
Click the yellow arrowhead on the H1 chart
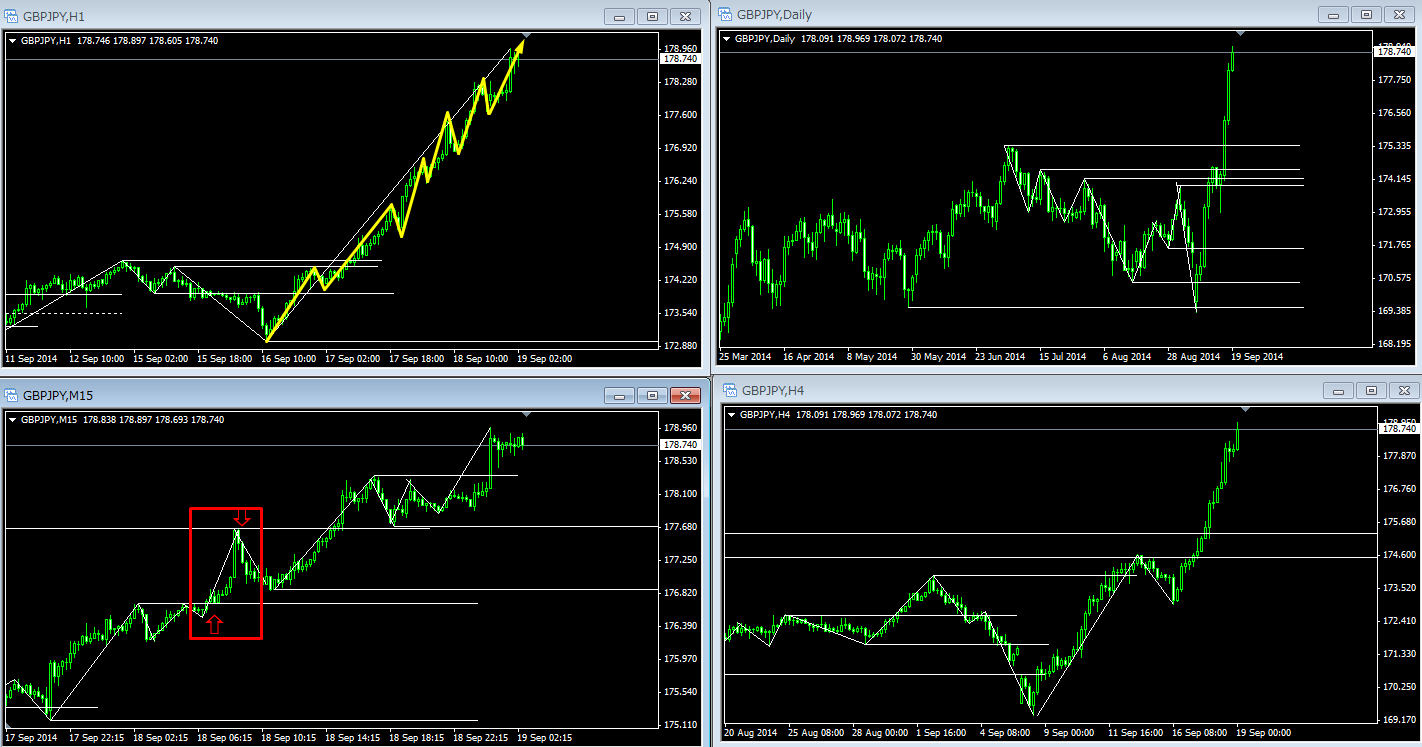pyautogui.click(x=518, y=50)
